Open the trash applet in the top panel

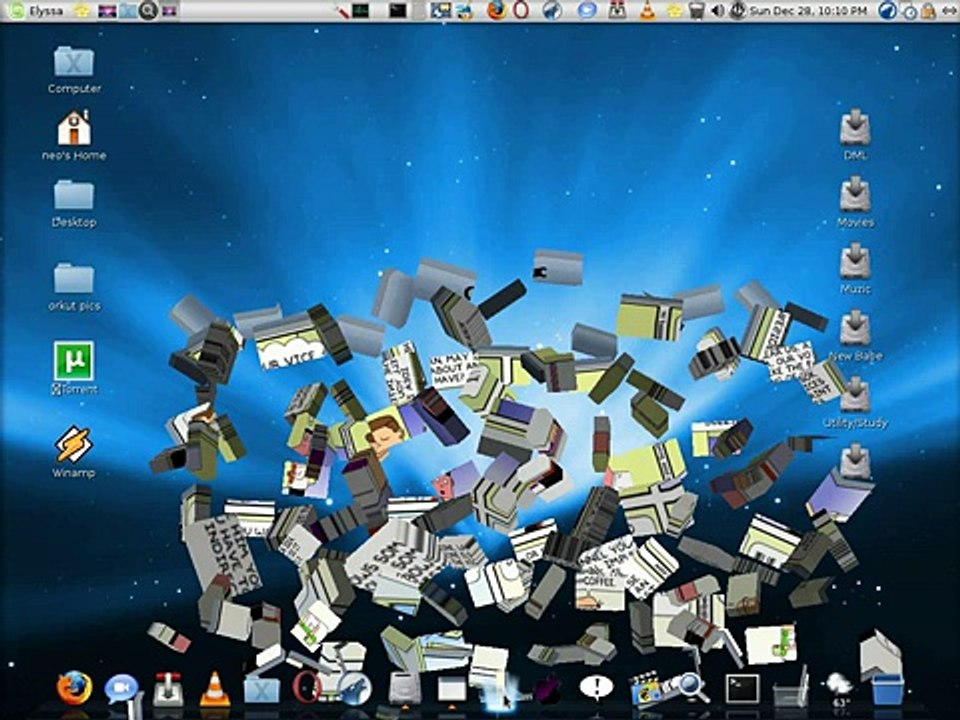(696, 10)
